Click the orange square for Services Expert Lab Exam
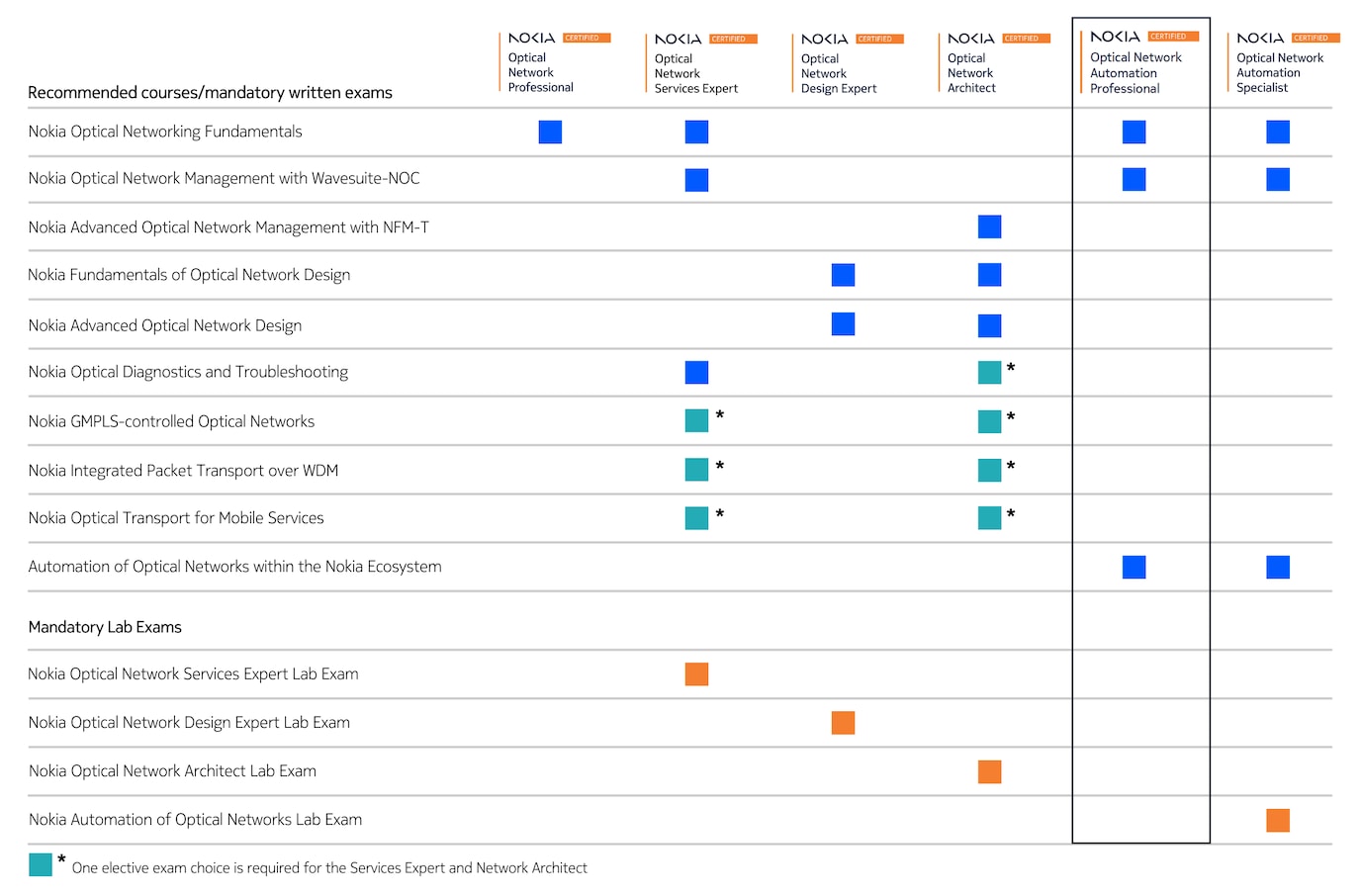The image size is (1361, 896). click(696, 673)
